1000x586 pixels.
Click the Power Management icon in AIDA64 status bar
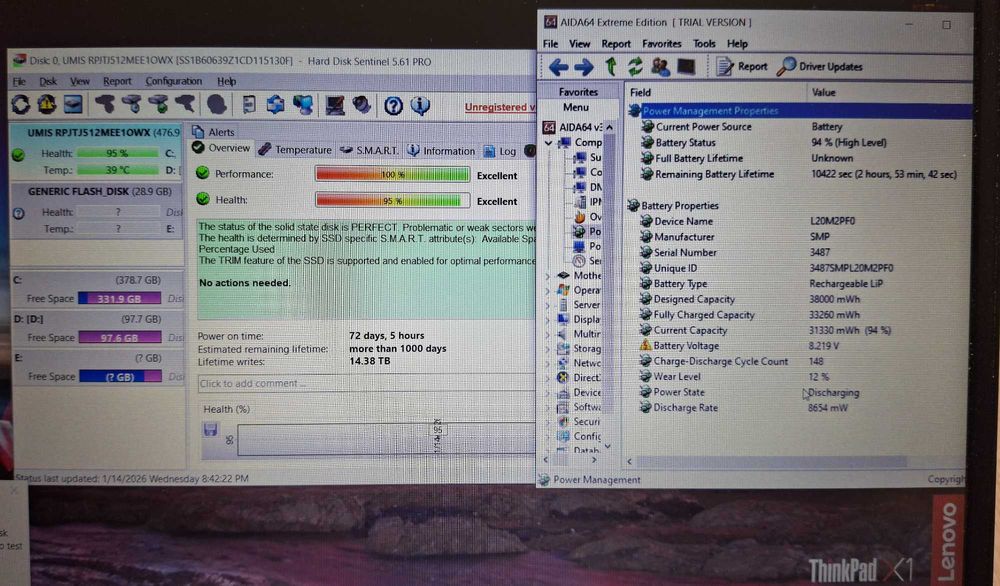544,480
